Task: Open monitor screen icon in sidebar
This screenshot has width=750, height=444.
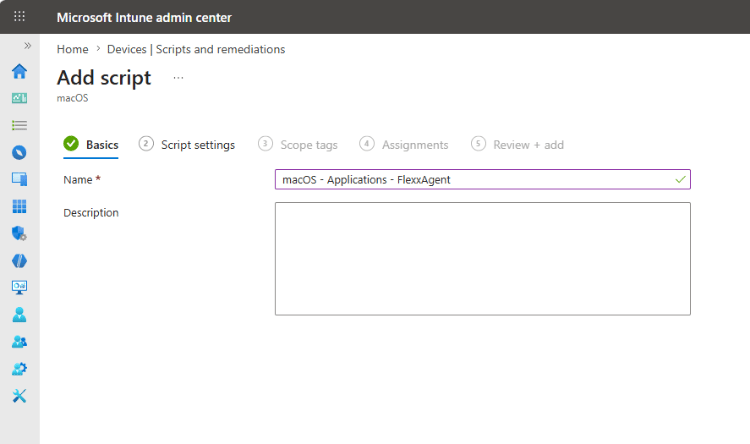Action: [20, 288]
